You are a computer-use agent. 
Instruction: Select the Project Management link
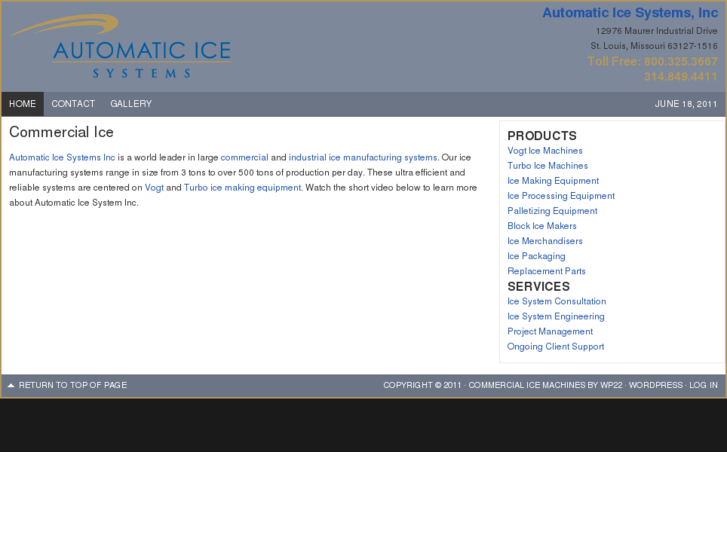[550, 332]
